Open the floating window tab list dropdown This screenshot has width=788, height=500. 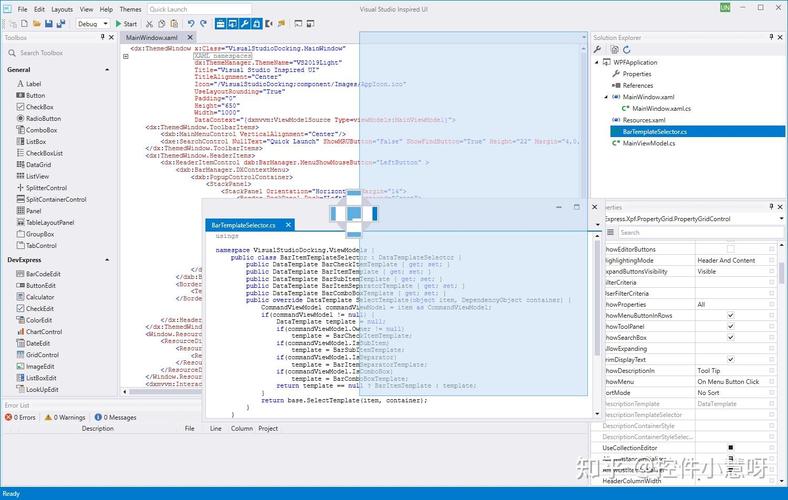598,225
